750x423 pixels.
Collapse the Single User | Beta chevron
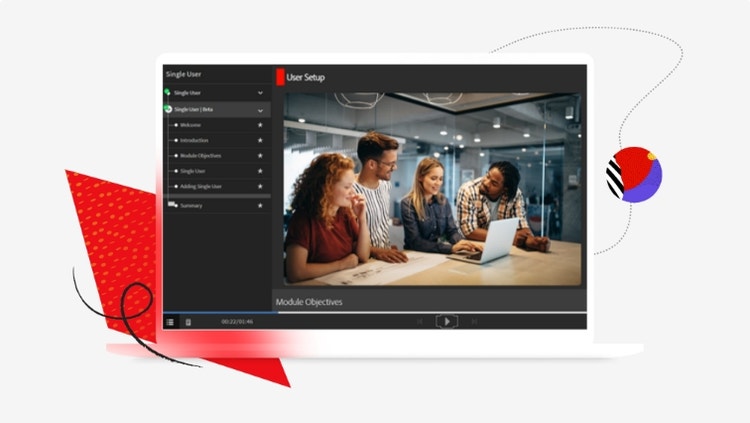click(260, 109)
